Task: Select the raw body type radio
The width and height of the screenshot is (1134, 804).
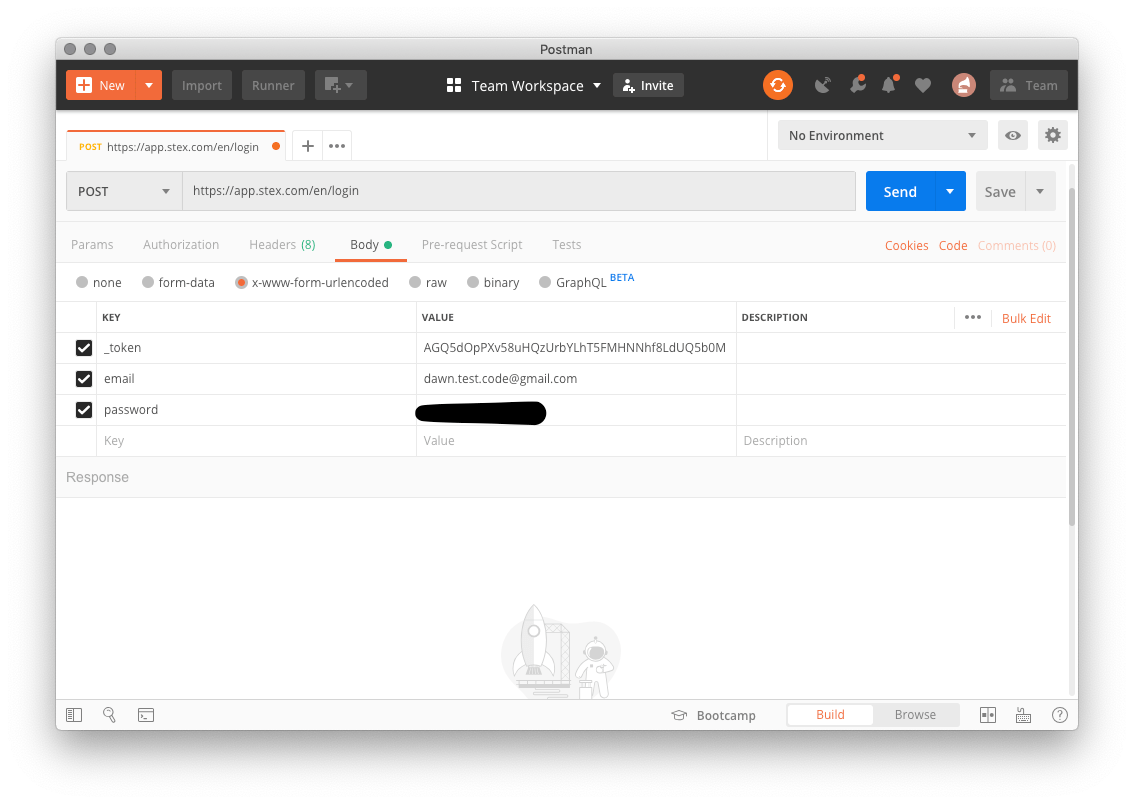Action: coord(414,282)
